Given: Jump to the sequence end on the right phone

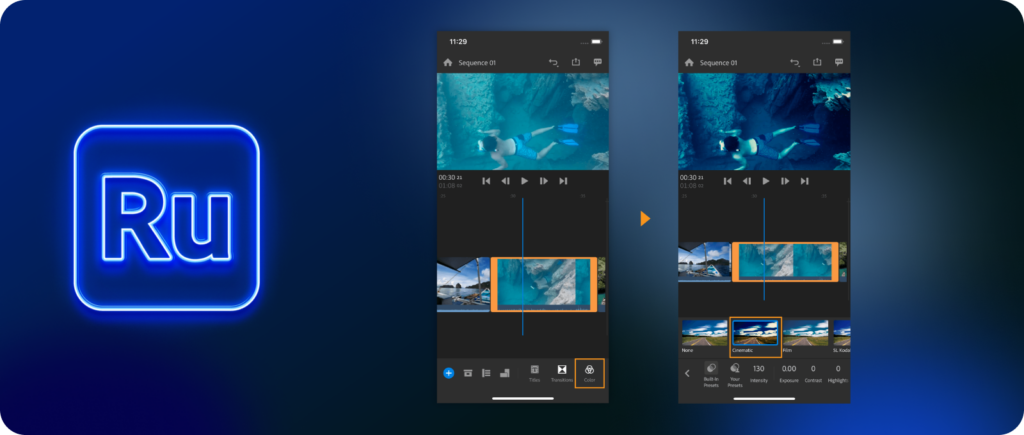Looking at the screenshot, I should pos(805,181).
